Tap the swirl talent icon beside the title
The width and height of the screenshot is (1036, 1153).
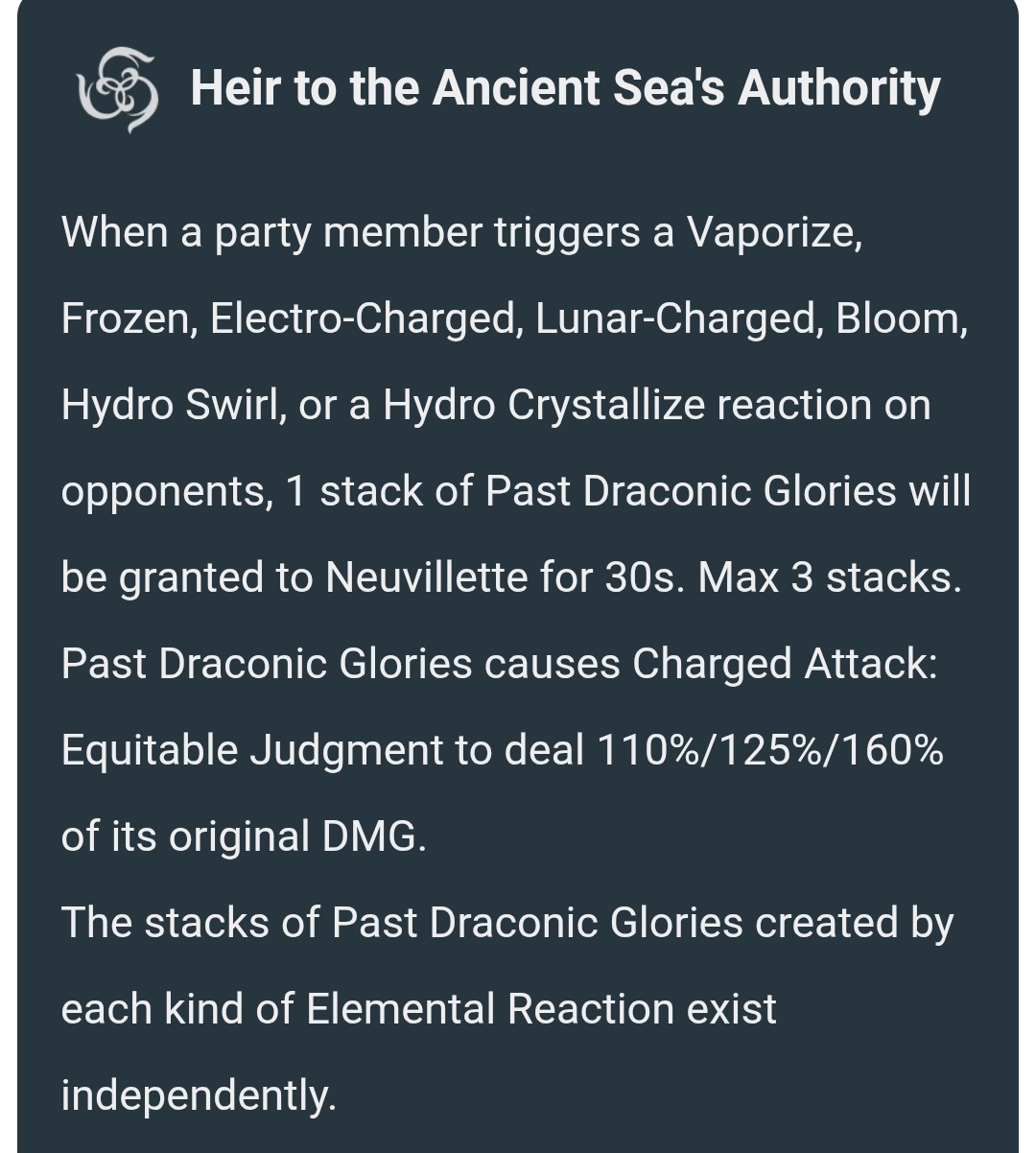(117, 89)
